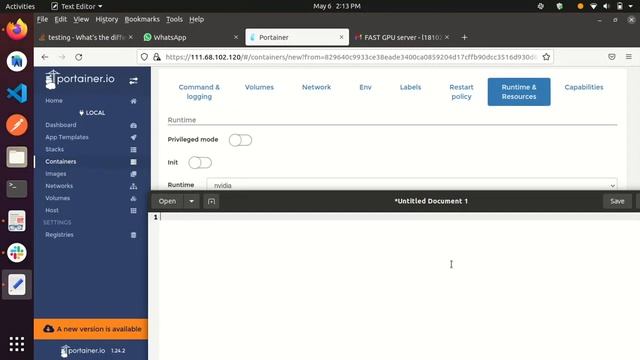
Task: Switch to Restart policy tab
Action: (x=461, y=92)
